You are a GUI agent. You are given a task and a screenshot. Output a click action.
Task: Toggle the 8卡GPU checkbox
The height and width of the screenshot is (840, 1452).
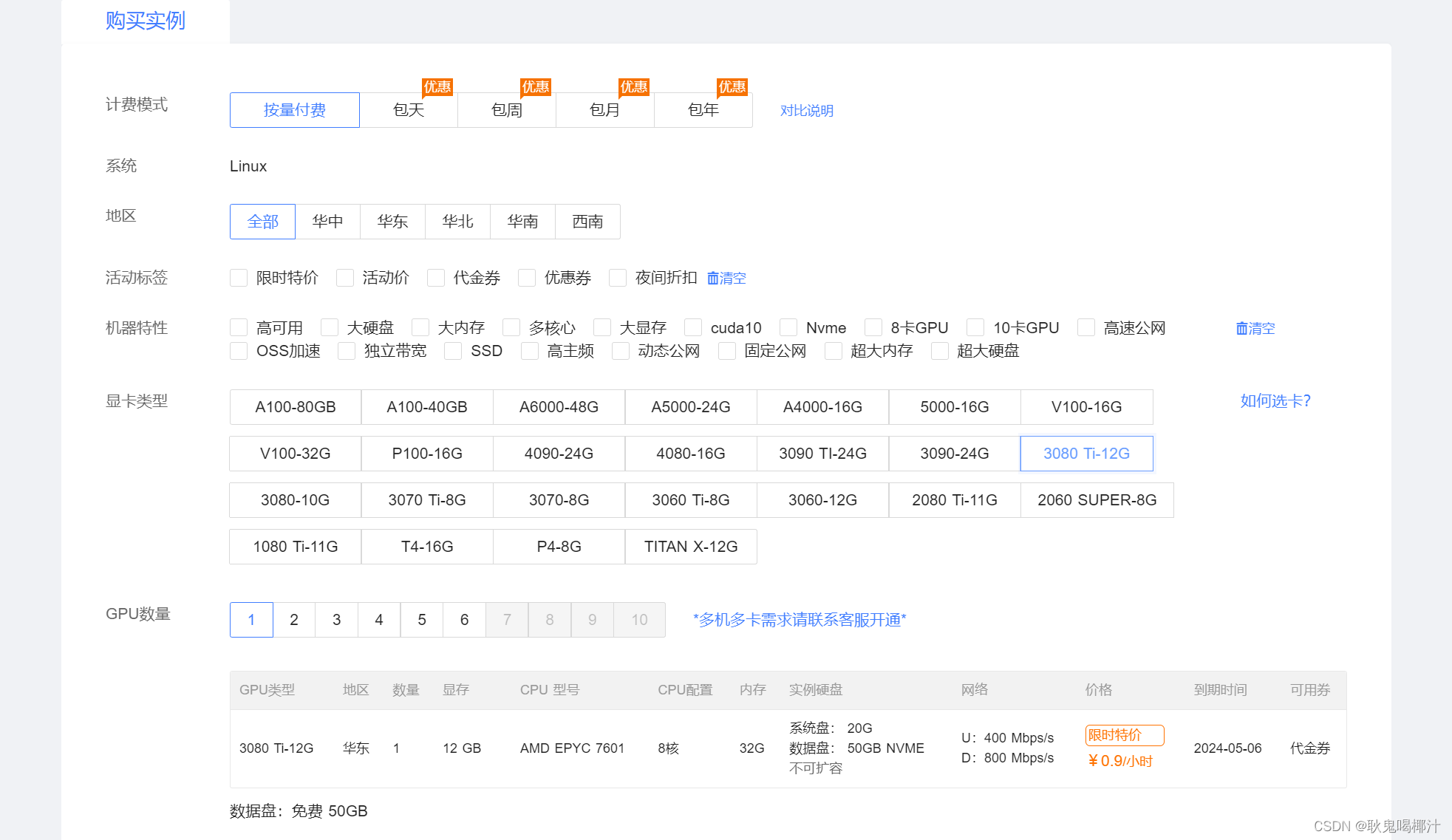(x=873, y=327)
